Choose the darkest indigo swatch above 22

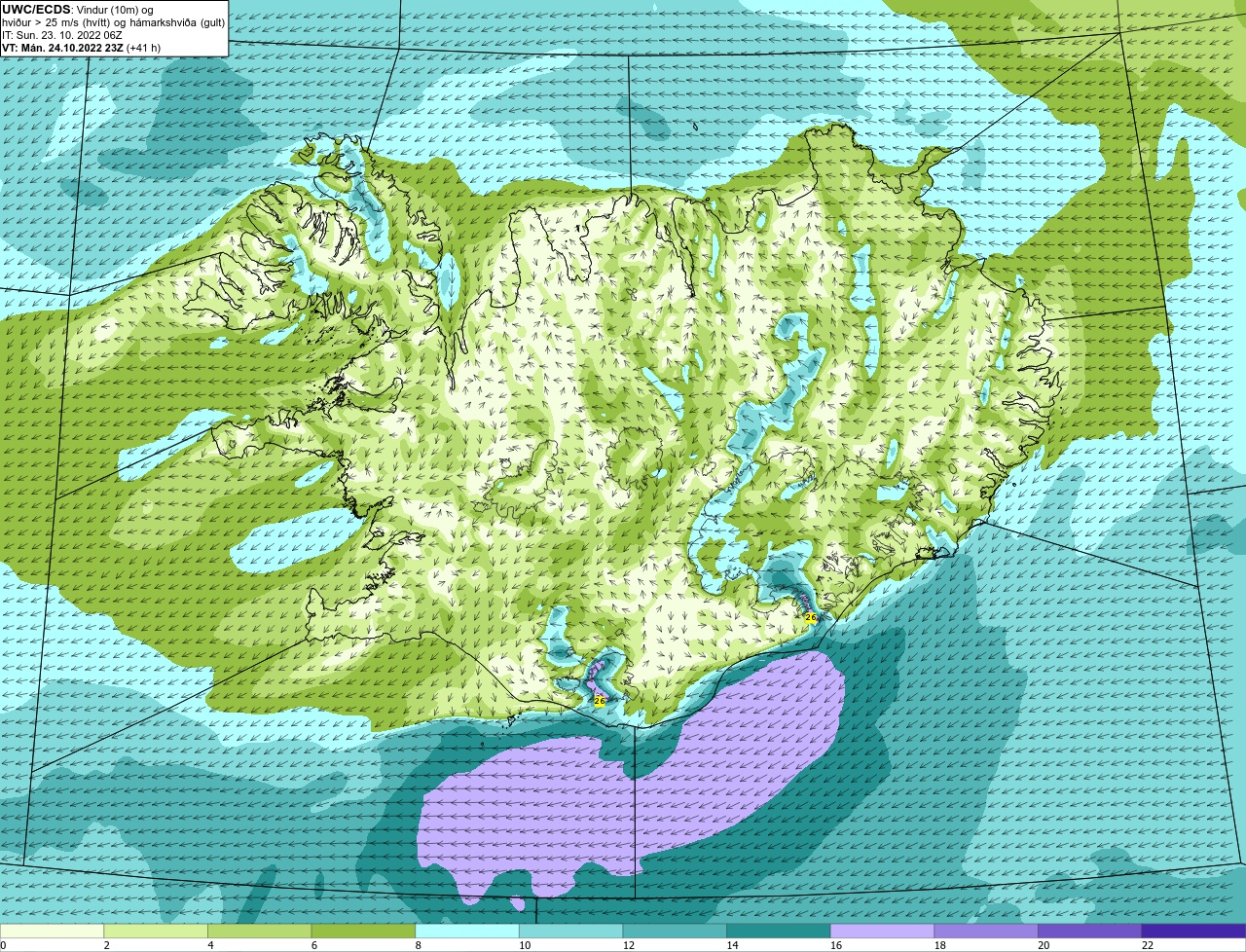pyautogui.click(x=1193, y=931)
